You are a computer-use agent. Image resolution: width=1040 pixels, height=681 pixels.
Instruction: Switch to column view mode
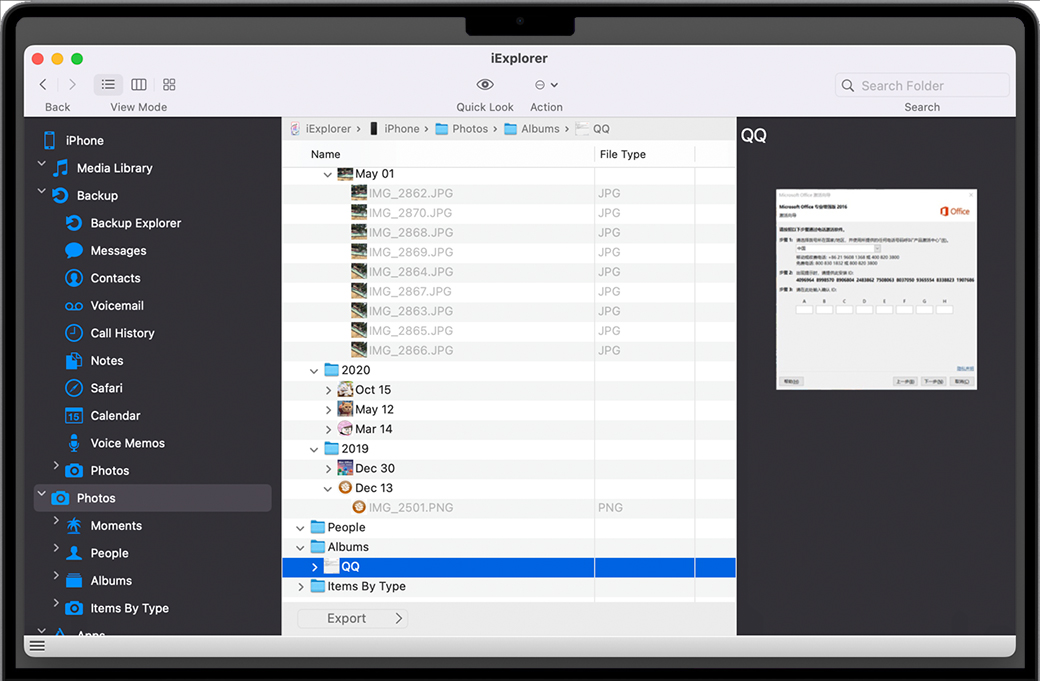tap(139, 85)
